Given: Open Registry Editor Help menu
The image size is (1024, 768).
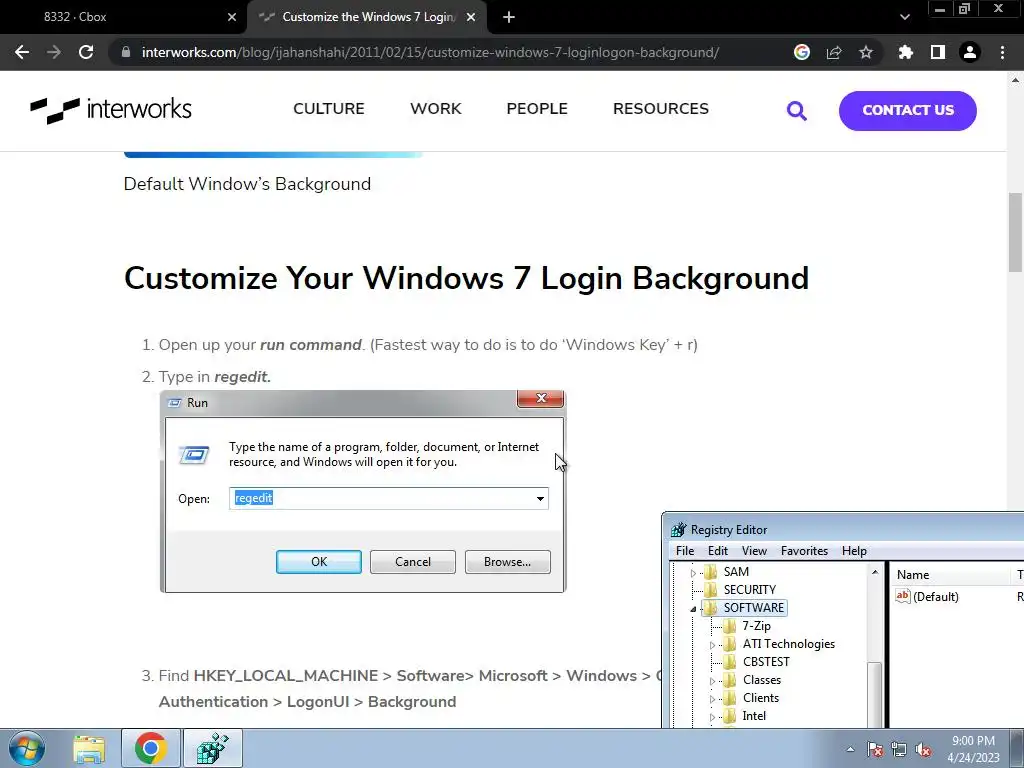Looking at the screenshot, I should pyautogui.click(x=854, y=551).
